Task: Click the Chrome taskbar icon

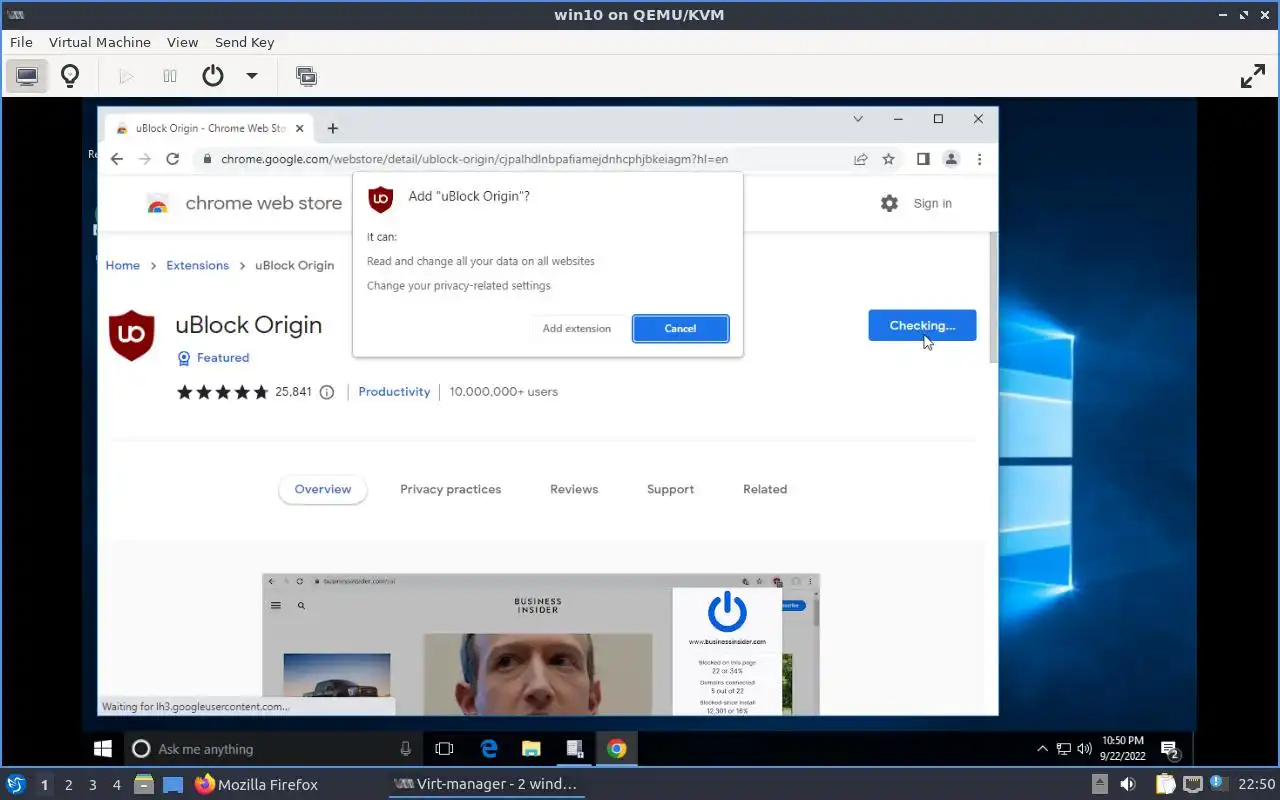Action: coord(617,748)
